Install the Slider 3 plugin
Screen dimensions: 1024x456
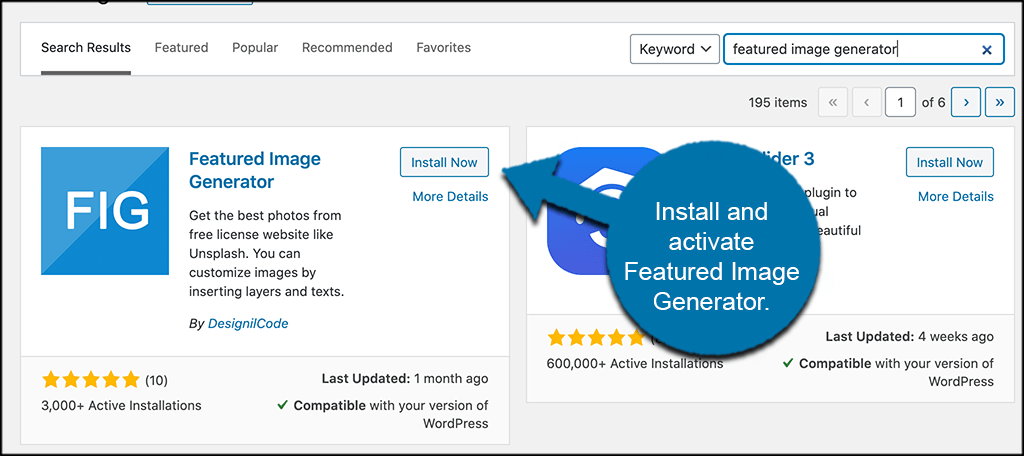950,162
